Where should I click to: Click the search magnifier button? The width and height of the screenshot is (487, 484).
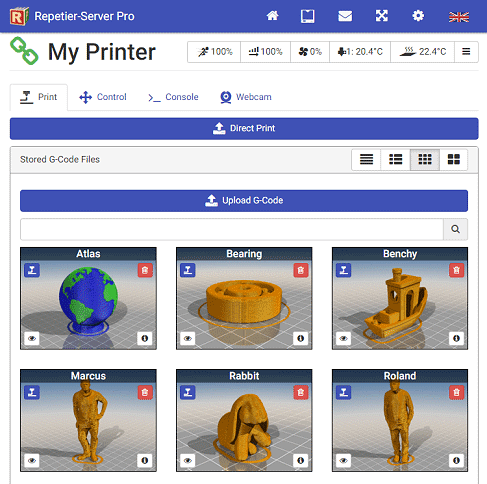[455, 229]
